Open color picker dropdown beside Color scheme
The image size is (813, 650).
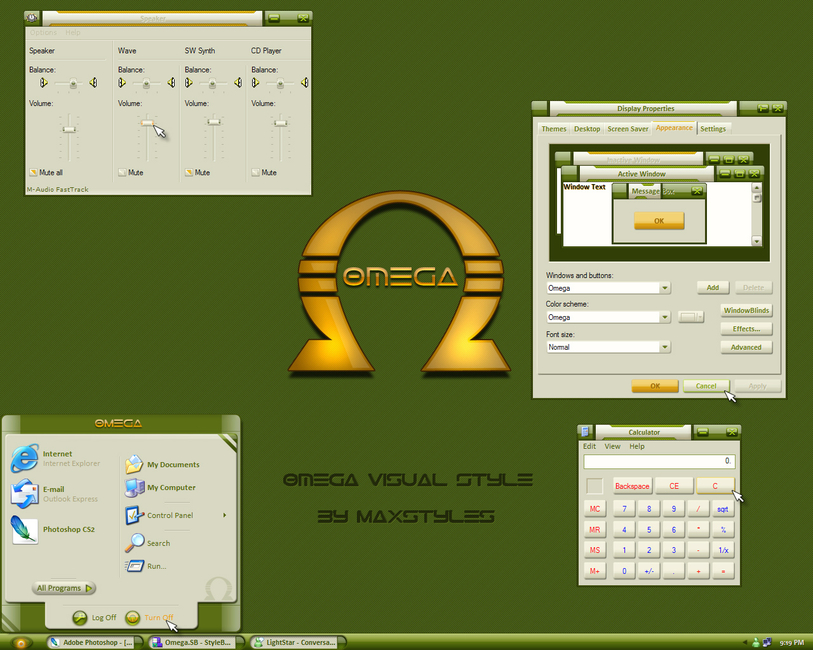tap(691, 317)
